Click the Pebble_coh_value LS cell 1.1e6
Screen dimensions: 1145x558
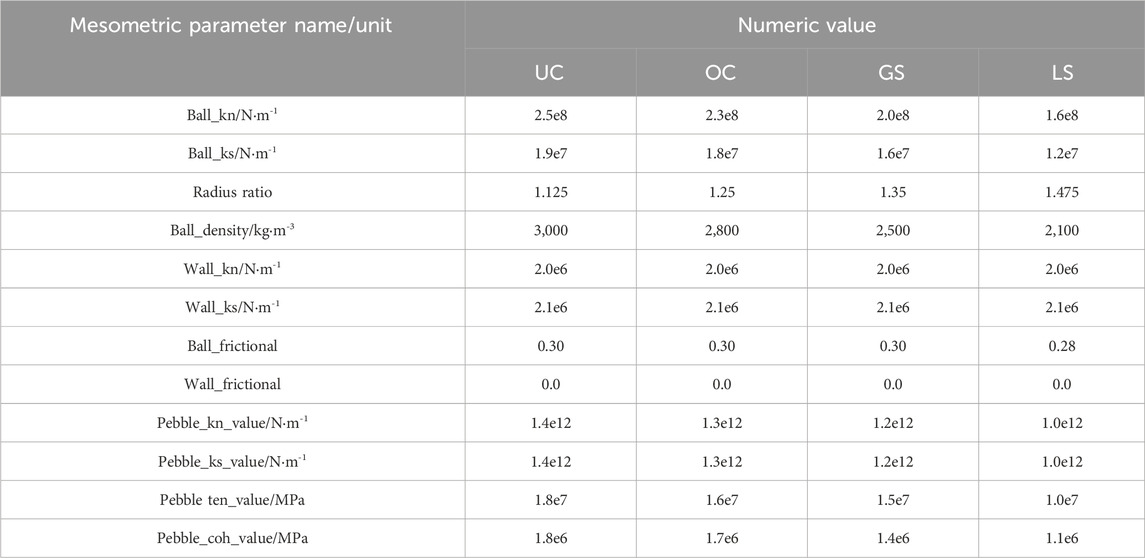coord(1062,538)
